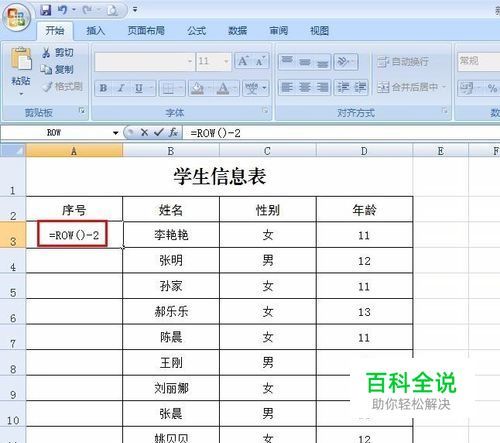Image resolution: width=500 pixels, height=443 pixels.
Task: Open the print preview quick access icon
Action: [112, 10]
